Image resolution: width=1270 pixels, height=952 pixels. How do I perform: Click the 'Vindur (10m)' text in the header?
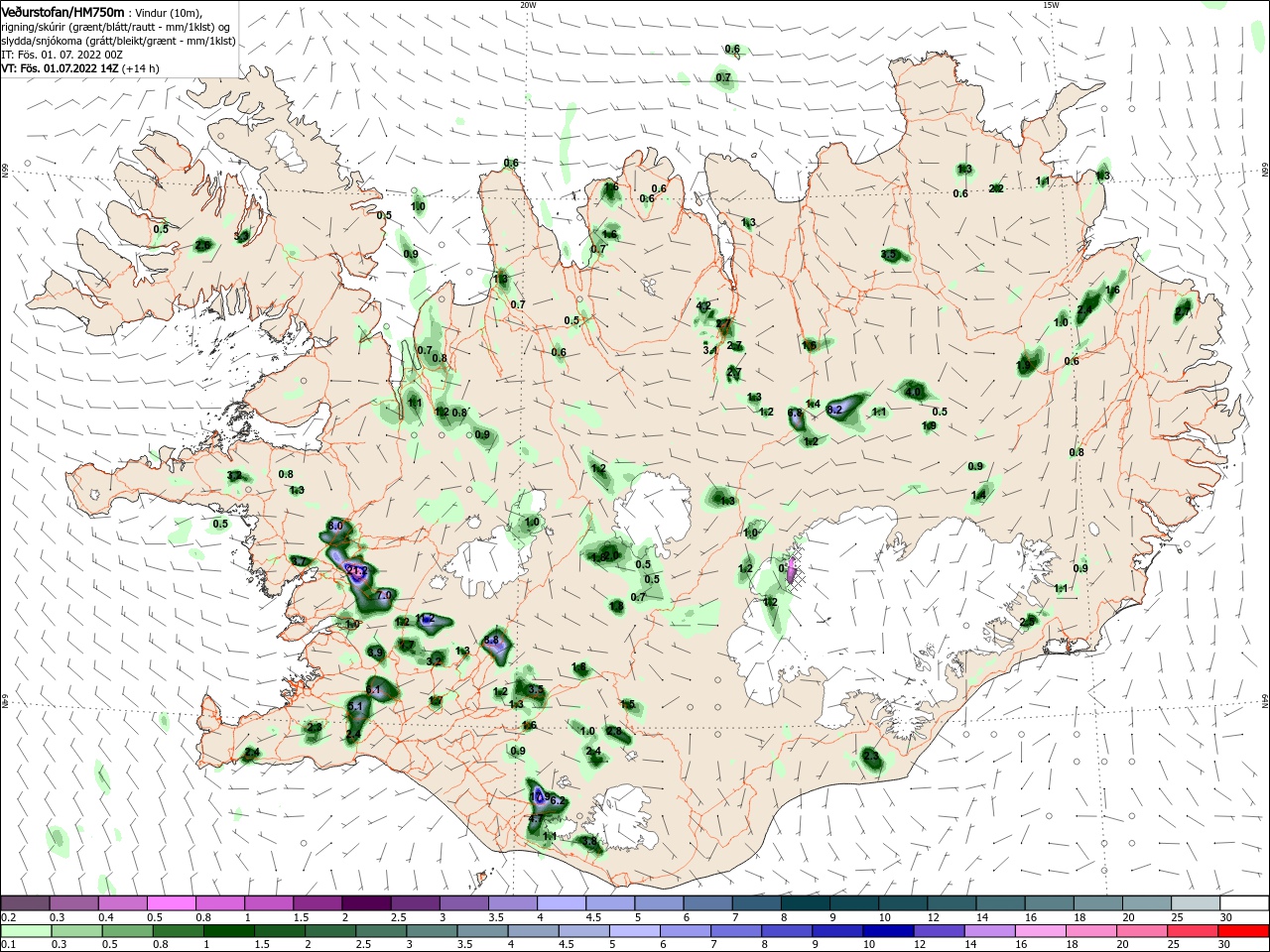(x=167, y=12)
